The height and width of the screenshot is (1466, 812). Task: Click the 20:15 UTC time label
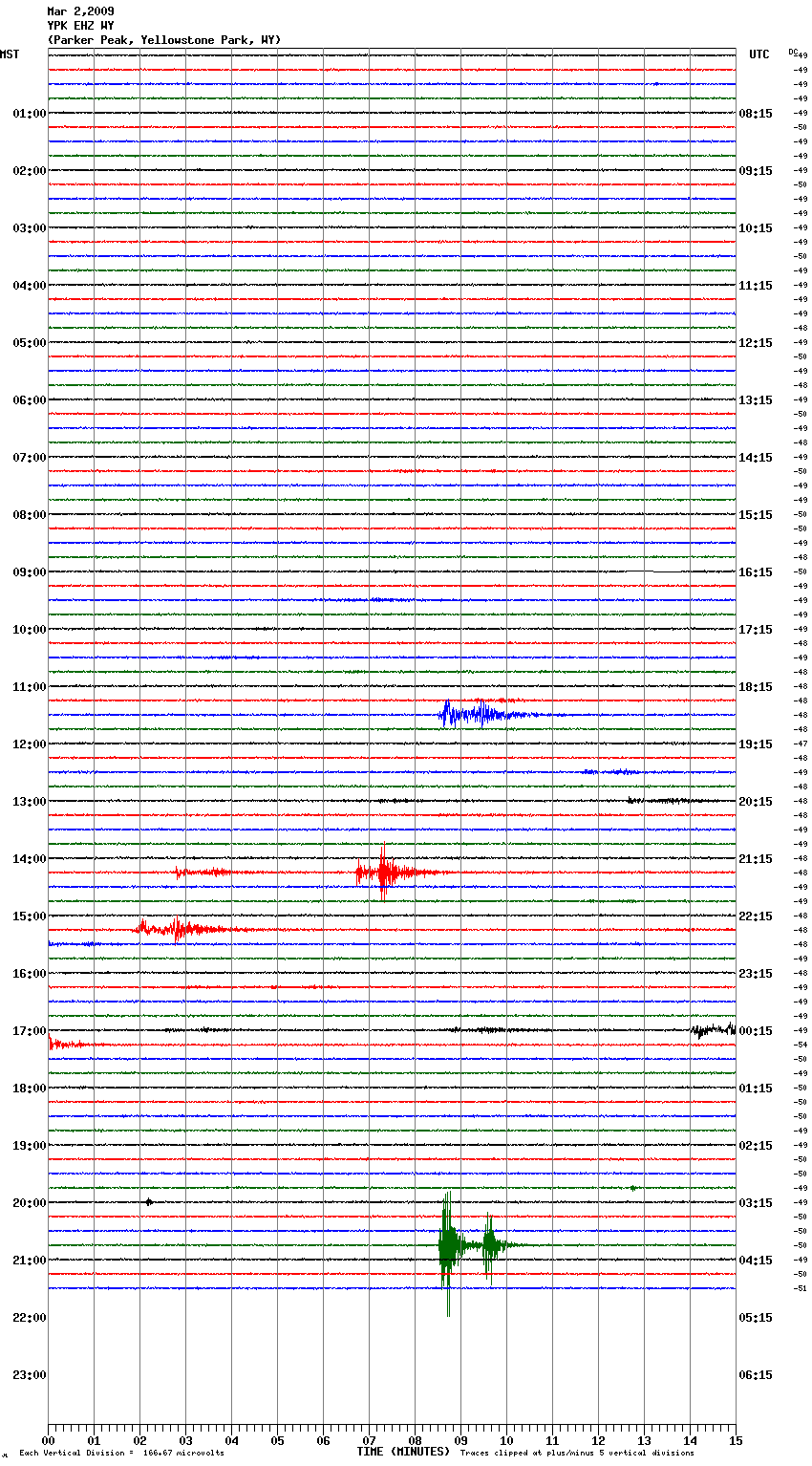click(756, 802)
